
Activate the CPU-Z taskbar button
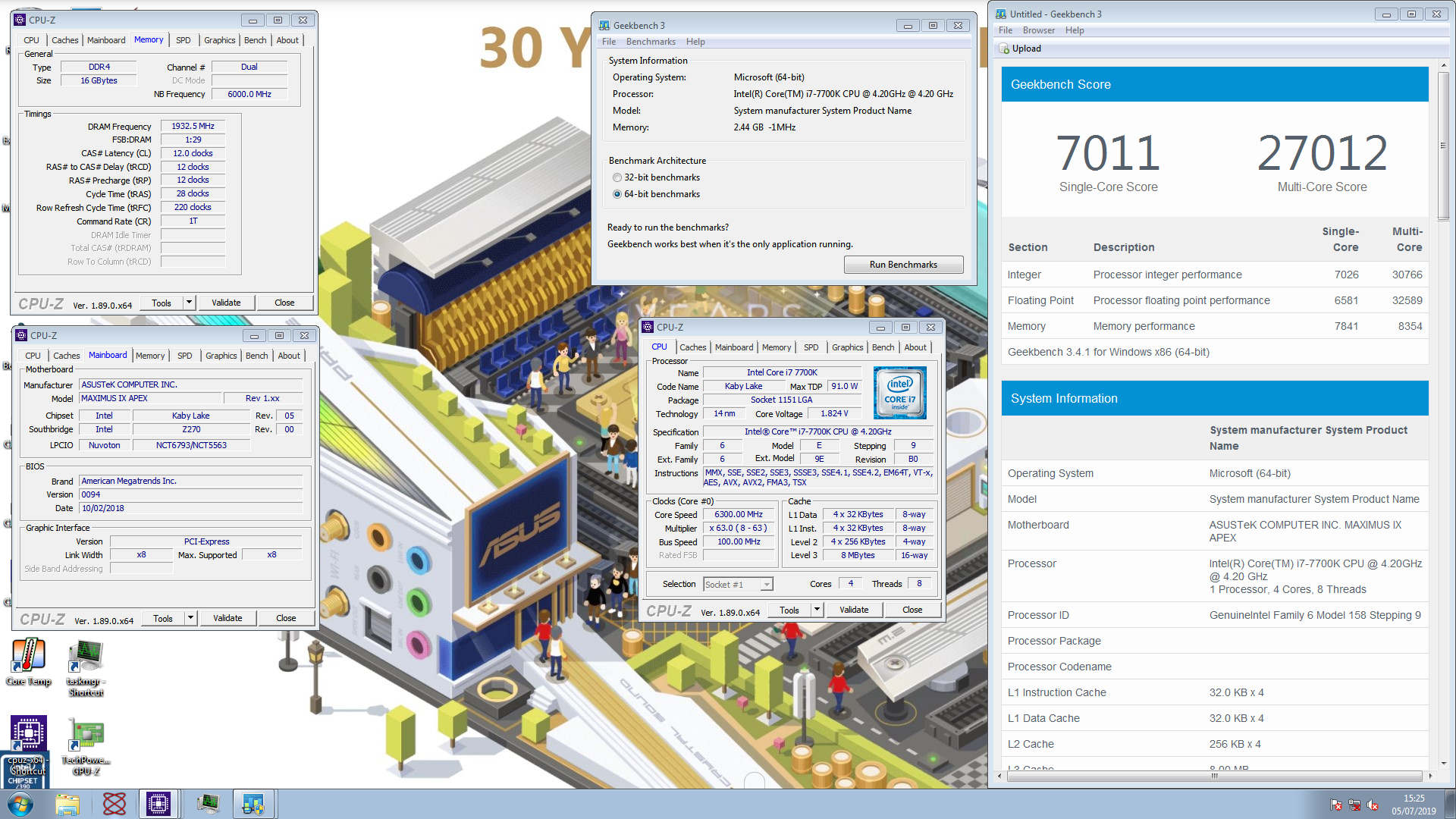pos(158,804)
